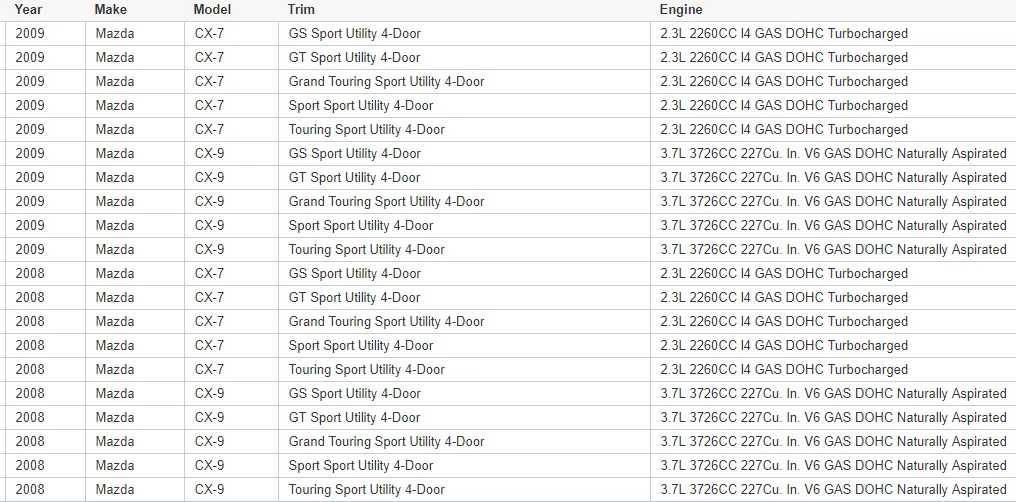Click the Trim column header
The image size is (1016, 502).
465,10
